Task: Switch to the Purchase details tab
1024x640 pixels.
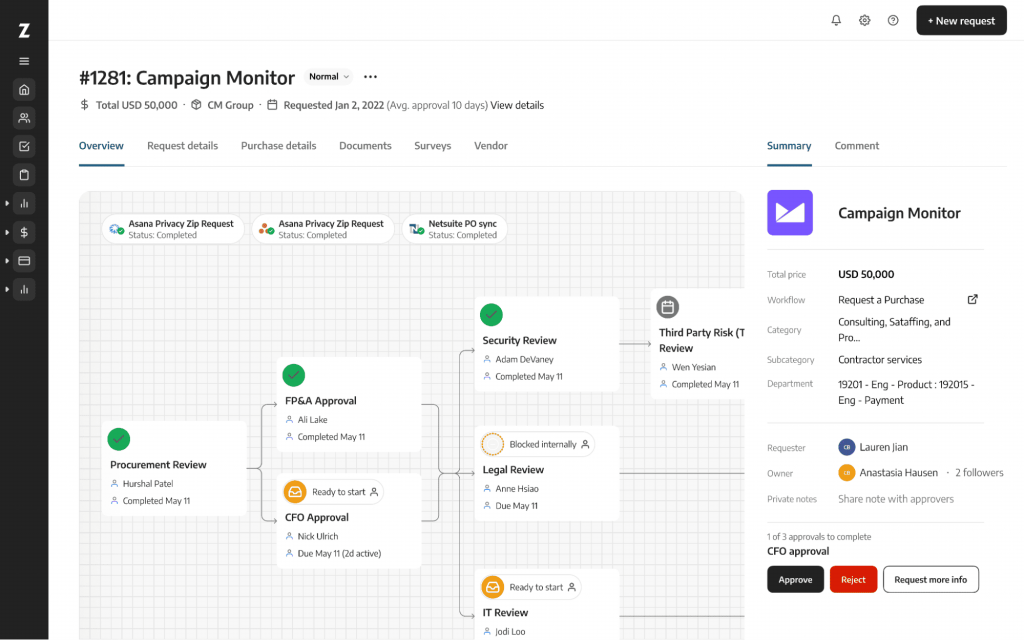Action: [x=278, y=146]
